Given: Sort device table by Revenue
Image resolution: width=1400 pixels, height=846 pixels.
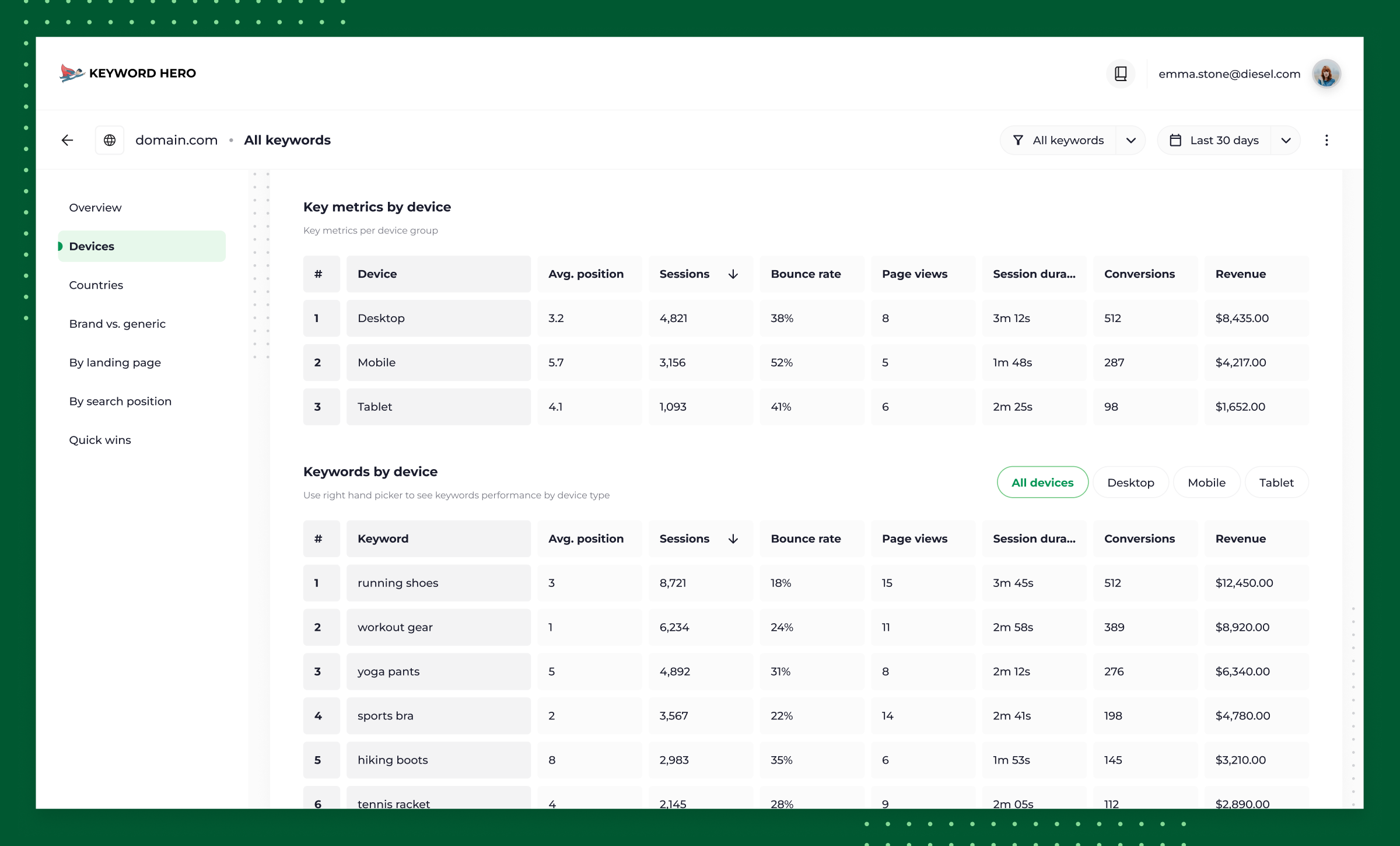Looking at the screenshot, I should 1257,274.
